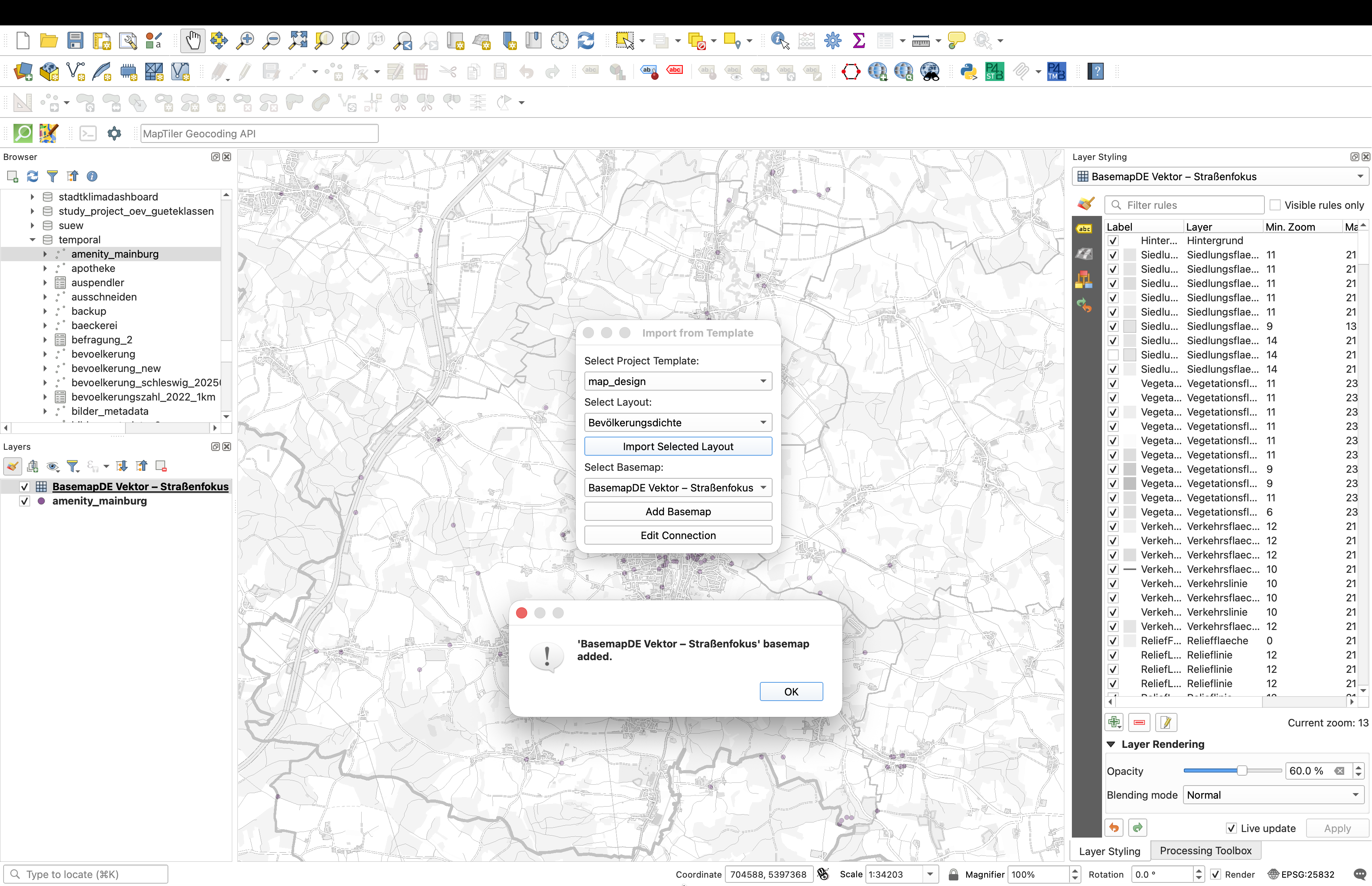Open the Identify Features tool
Screen dimensions: 1372x886
point(779,40)
